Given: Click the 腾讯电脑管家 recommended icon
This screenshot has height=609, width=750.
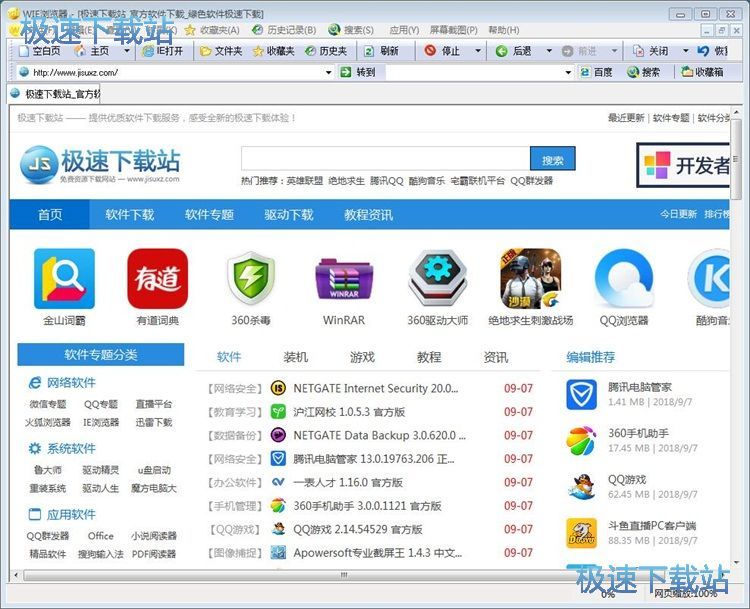Looking at the screenshot, I should click(582, 395).
